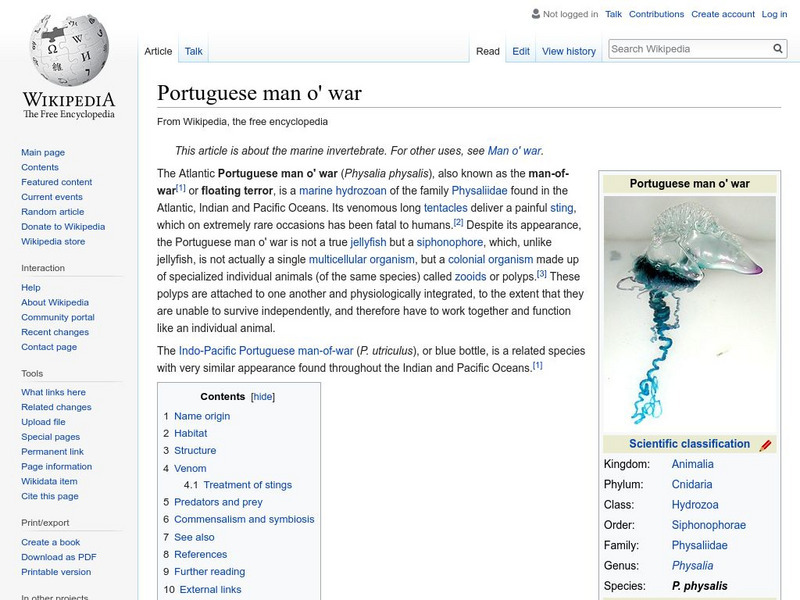800x600 pixels.
Task: Go to Main page in sidebar
Action: pyautogui.click(x=43, y=152)
